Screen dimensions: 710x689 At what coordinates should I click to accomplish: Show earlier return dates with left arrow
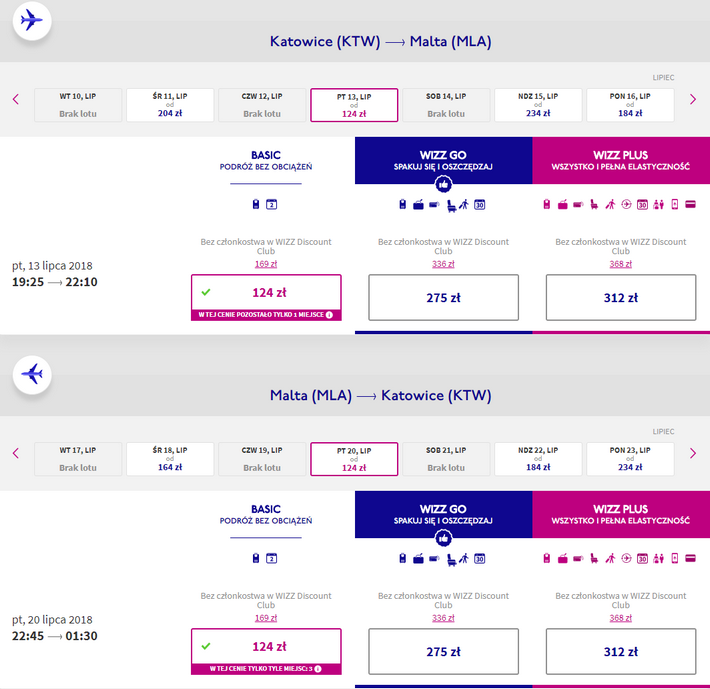click(16, 453)
